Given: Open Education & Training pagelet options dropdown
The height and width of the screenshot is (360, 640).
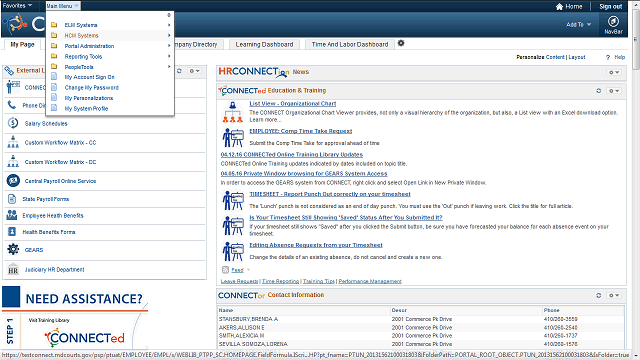Looking at the screenshot, I should (x=614, y=91).
